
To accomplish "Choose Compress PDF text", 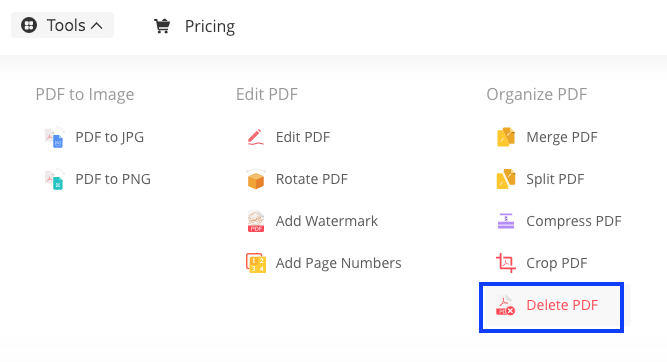I will click(574, 221).
